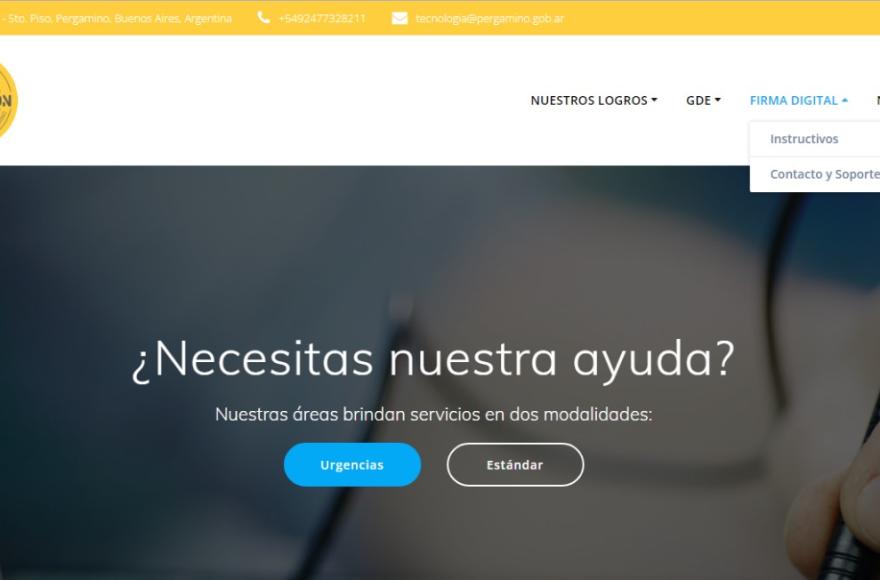
Task: Click the tecnologia@pergamino.gob.ar email address
Action: pos(489,19)
